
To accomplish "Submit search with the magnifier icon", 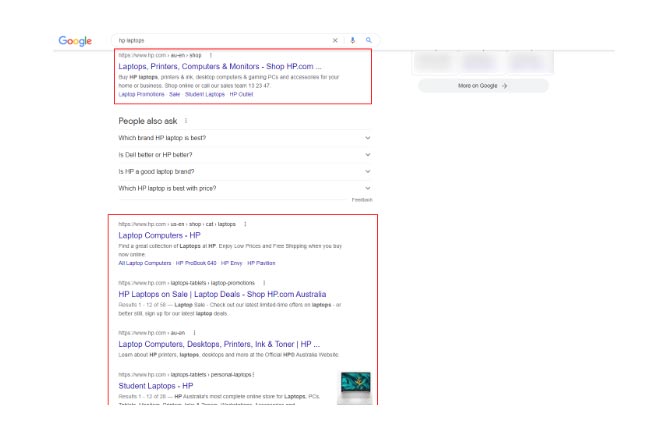I will coord(369,40).
